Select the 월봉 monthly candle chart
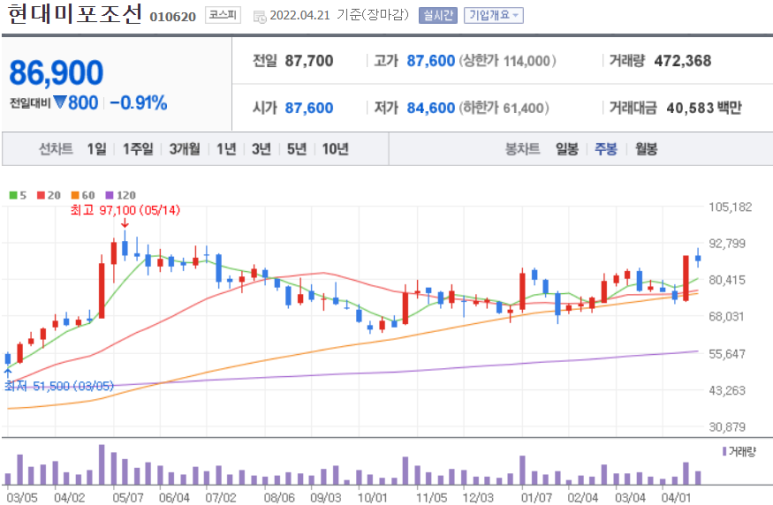 (x=646, y=149)
